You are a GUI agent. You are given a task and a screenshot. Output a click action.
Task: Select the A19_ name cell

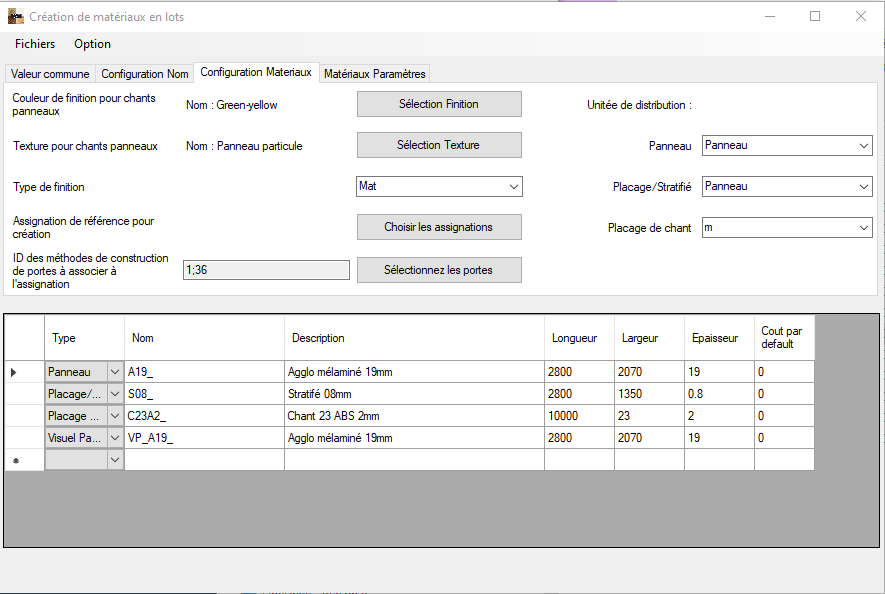click(x=204, y=372)
